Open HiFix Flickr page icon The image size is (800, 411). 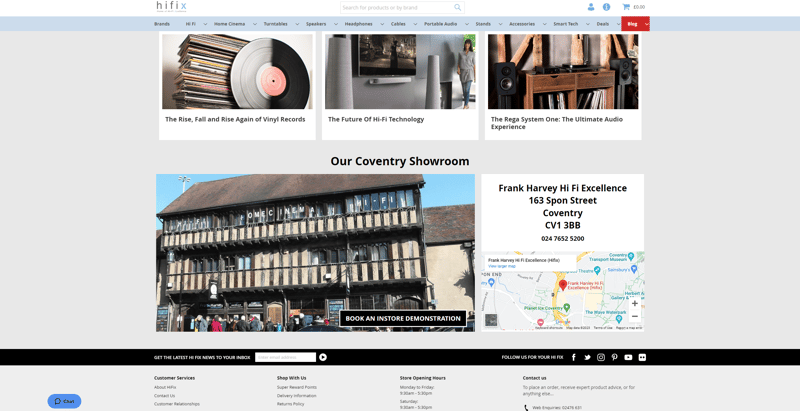coord(642,357)
